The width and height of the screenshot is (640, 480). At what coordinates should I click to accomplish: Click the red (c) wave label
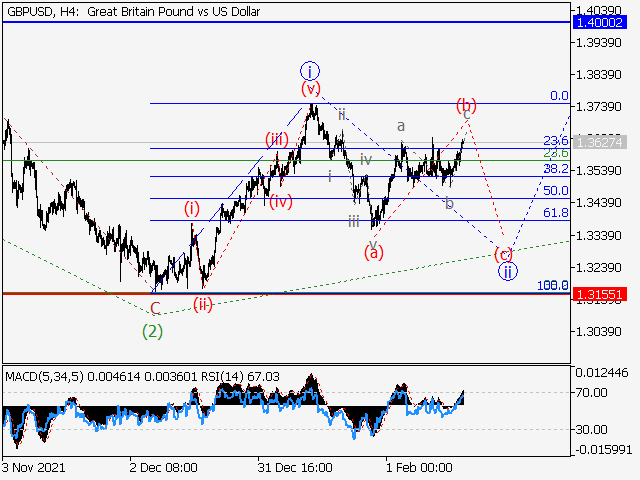[503, 255]
